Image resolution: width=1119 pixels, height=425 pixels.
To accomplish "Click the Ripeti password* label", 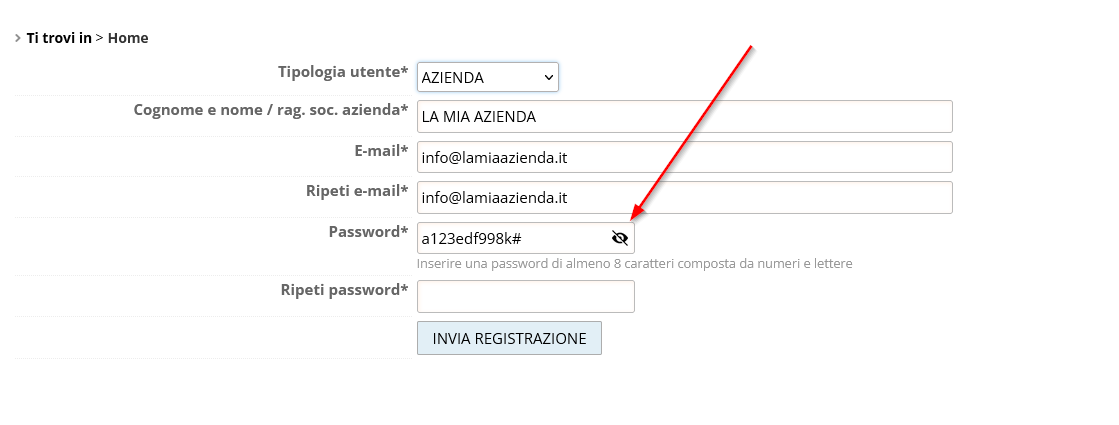I will (345, 290).
